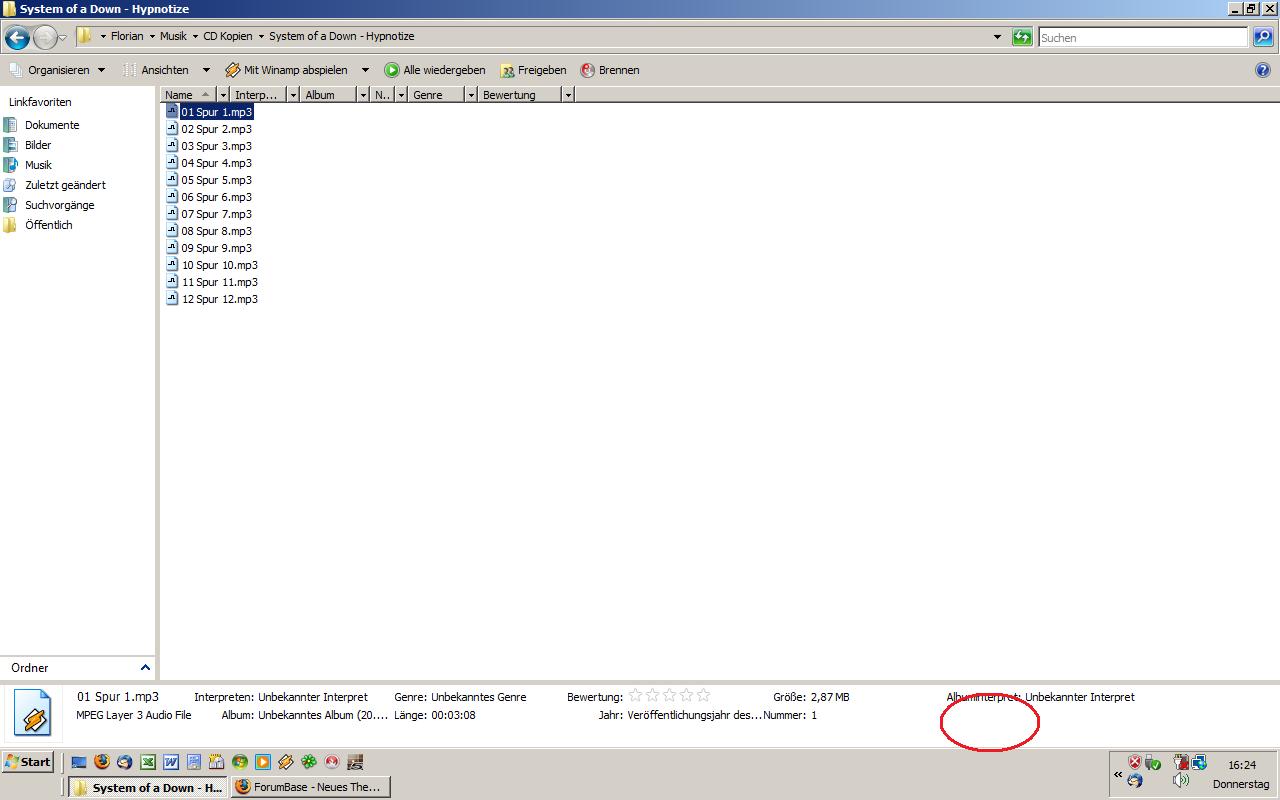Screen dimensions: 1280x800
Task: Click the Safely Remove Hardware tray icon
Action: pos(1152,762)
